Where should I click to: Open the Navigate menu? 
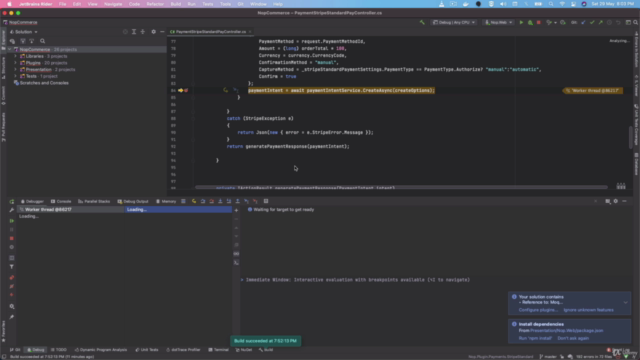(113, 4)
